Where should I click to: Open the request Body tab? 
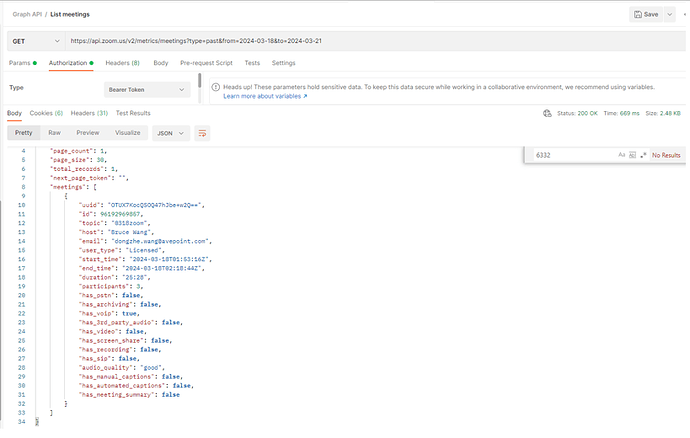161,63
